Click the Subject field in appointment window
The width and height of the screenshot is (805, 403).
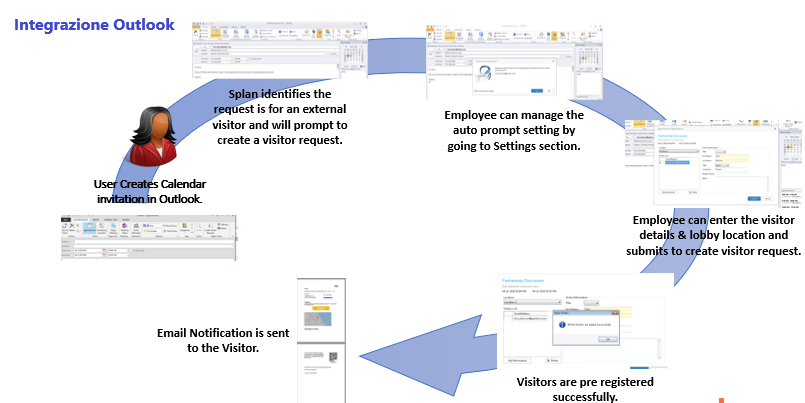click(153, 241)
